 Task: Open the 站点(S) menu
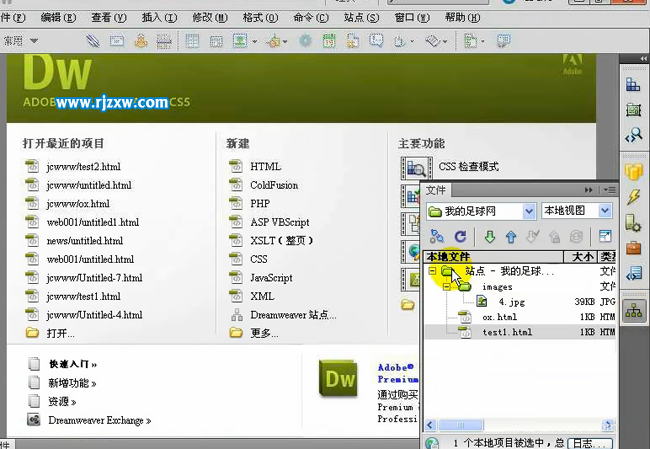[x=361, y=18]
